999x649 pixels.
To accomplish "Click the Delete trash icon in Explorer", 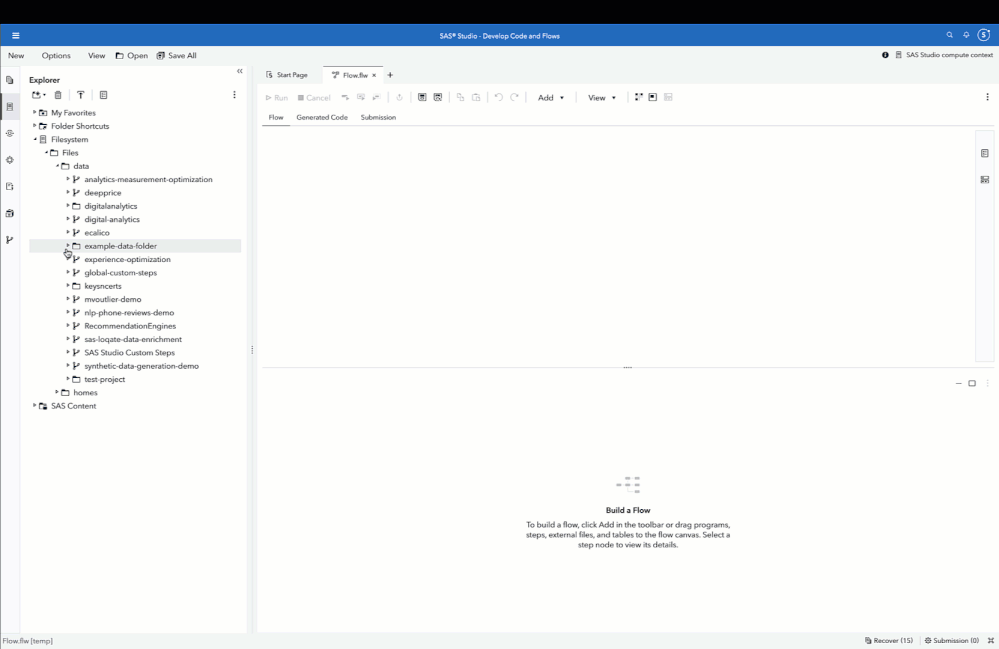I will [x=58, y=95].
